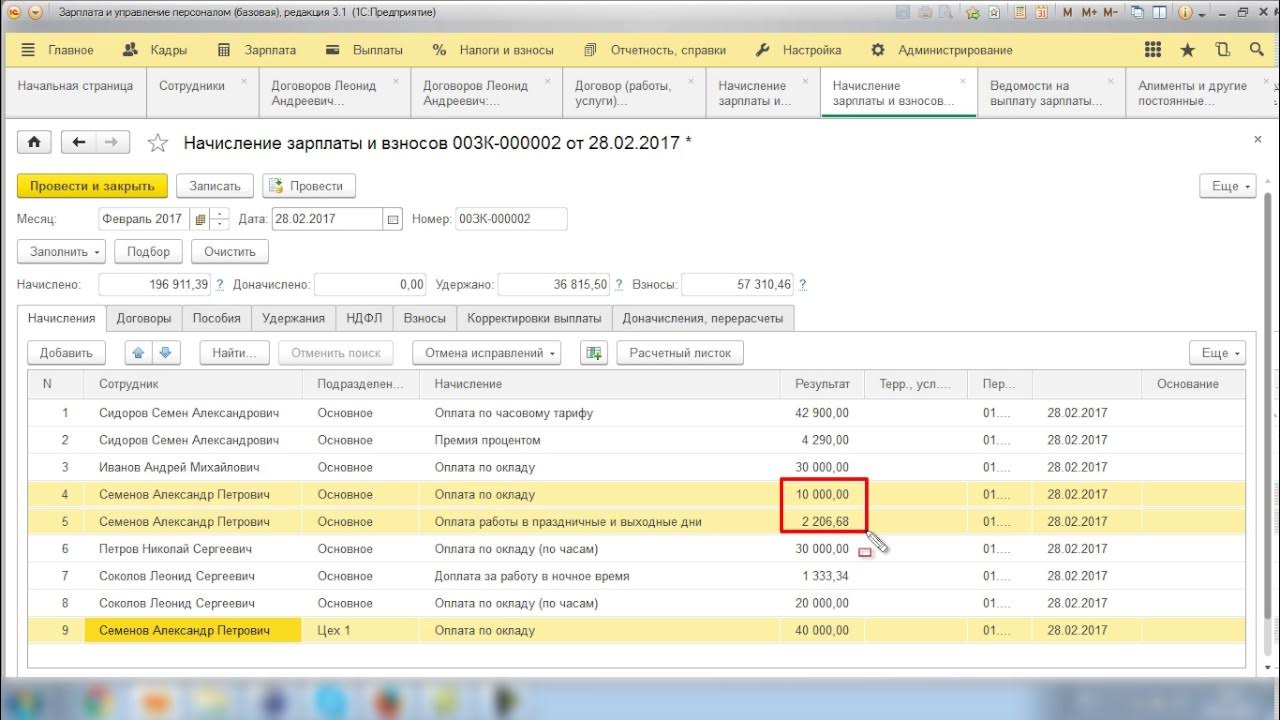Click the Добавить button
This screenshot has height=720, width=1280.
coord(67,353)
